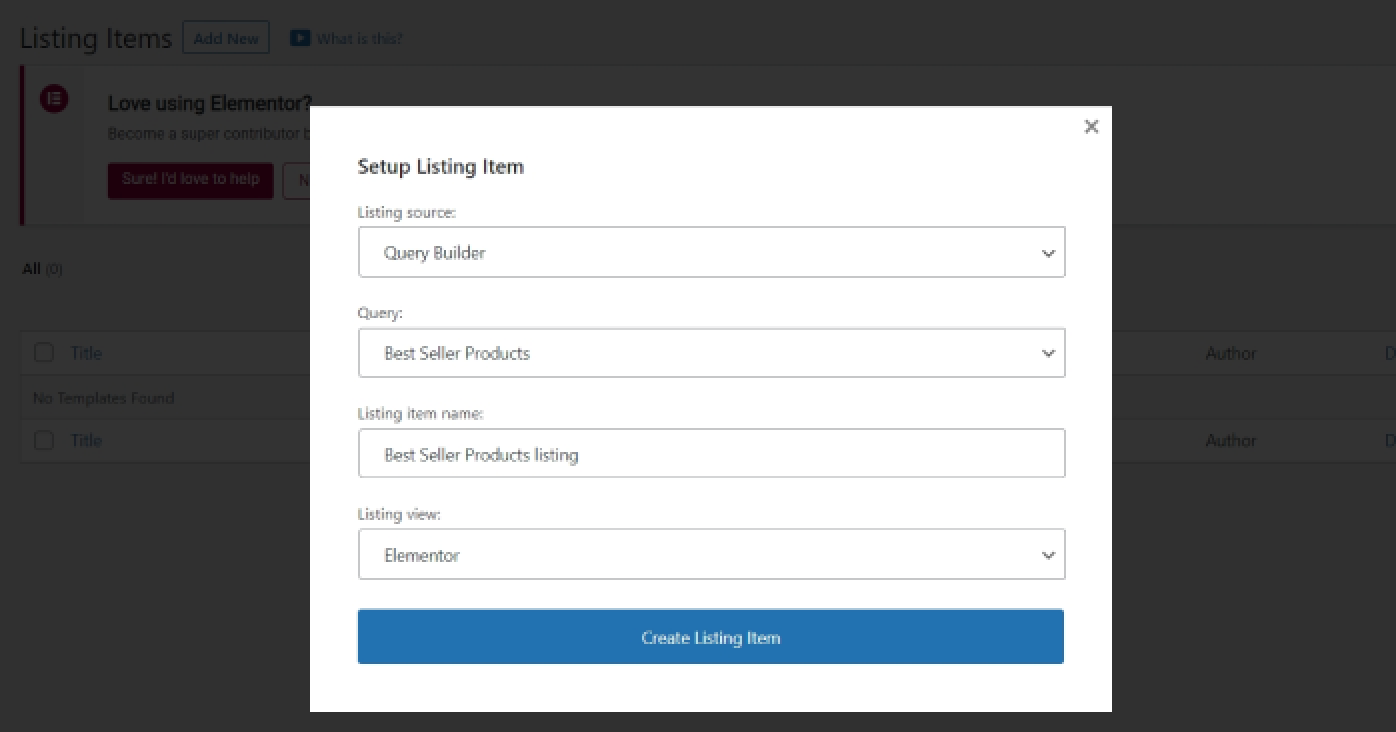Open the Query dropdown showing Best Seller Products
This screenshot has width=1396, height=732.
coord(711,353)
